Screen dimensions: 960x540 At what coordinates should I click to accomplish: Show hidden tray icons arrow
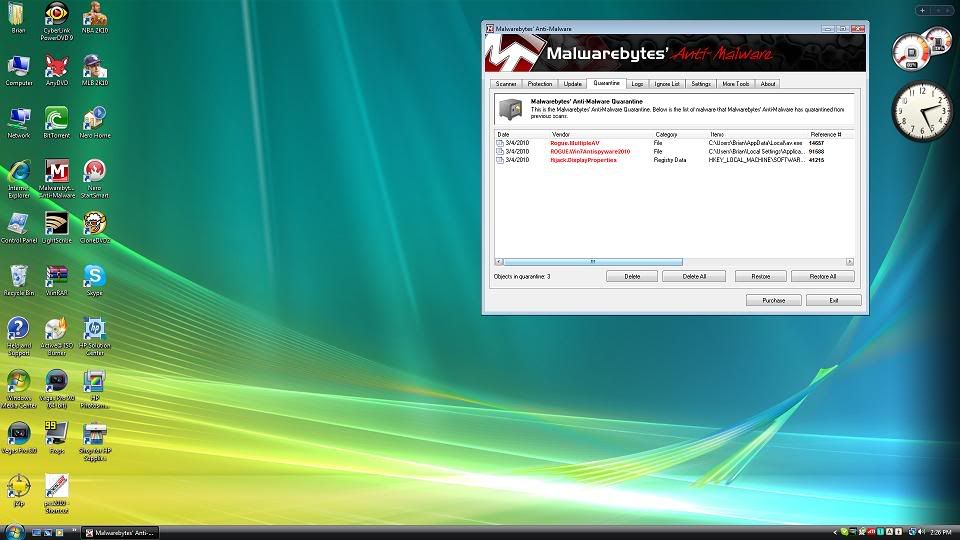(835, 532)
